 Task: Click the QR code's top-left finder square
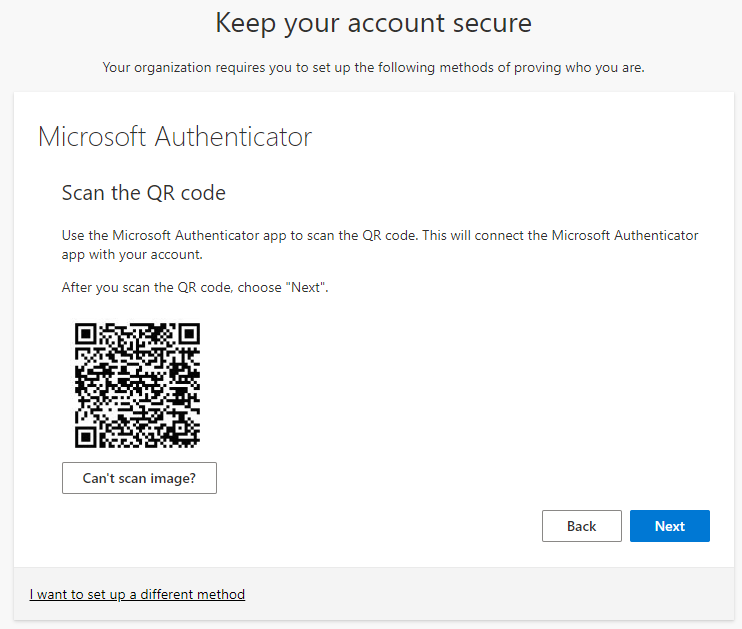pos(86,333)
